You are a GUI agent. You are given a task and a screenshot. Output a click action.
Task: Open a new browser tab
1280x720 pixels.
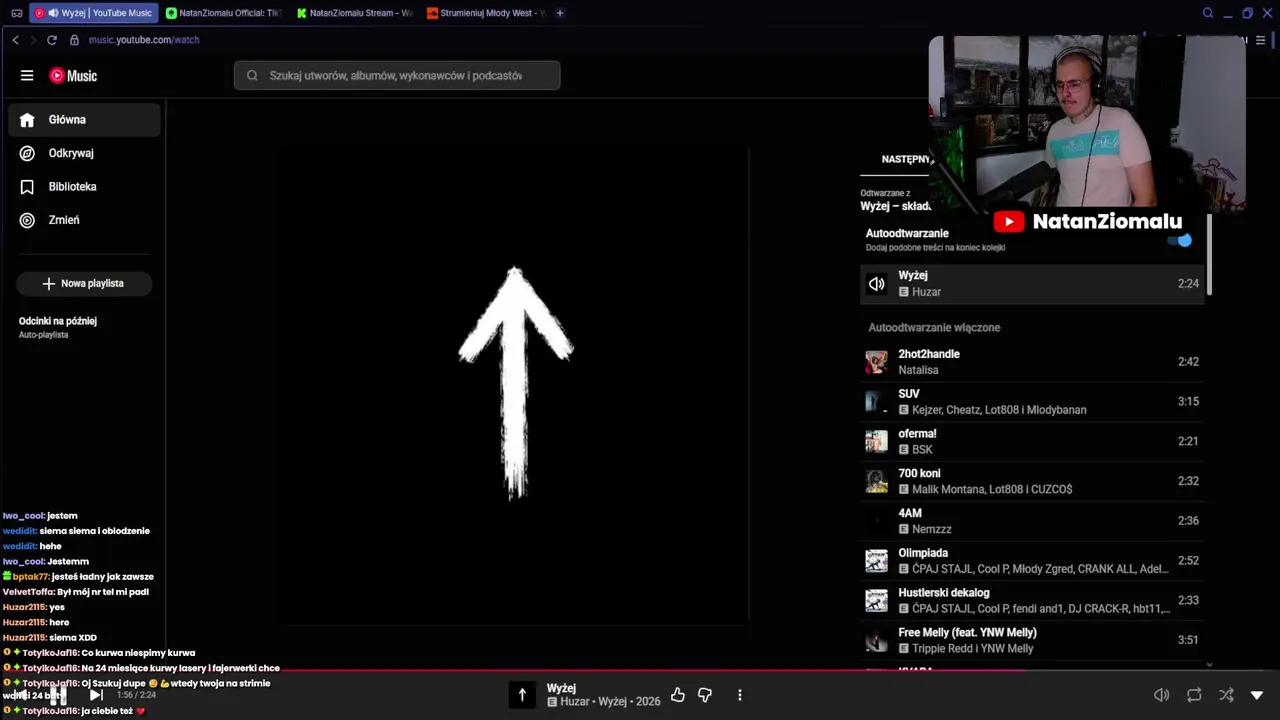pos(560,13)
